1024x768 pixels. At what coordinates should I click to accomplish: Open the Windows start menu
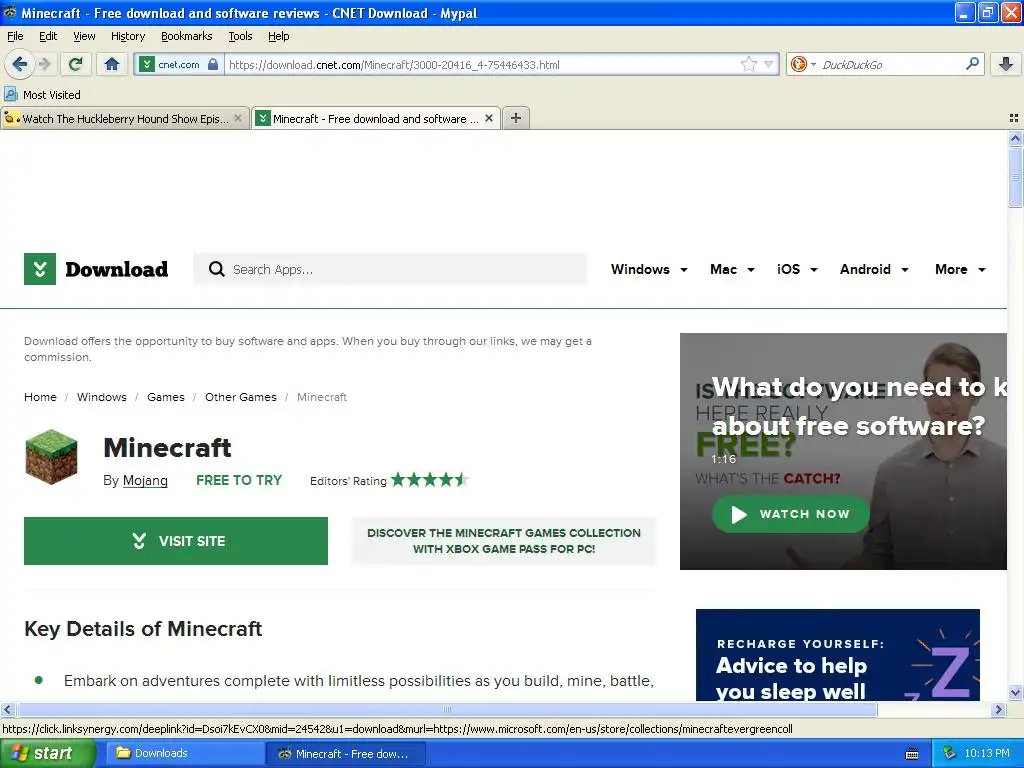[x=47, y=754]
